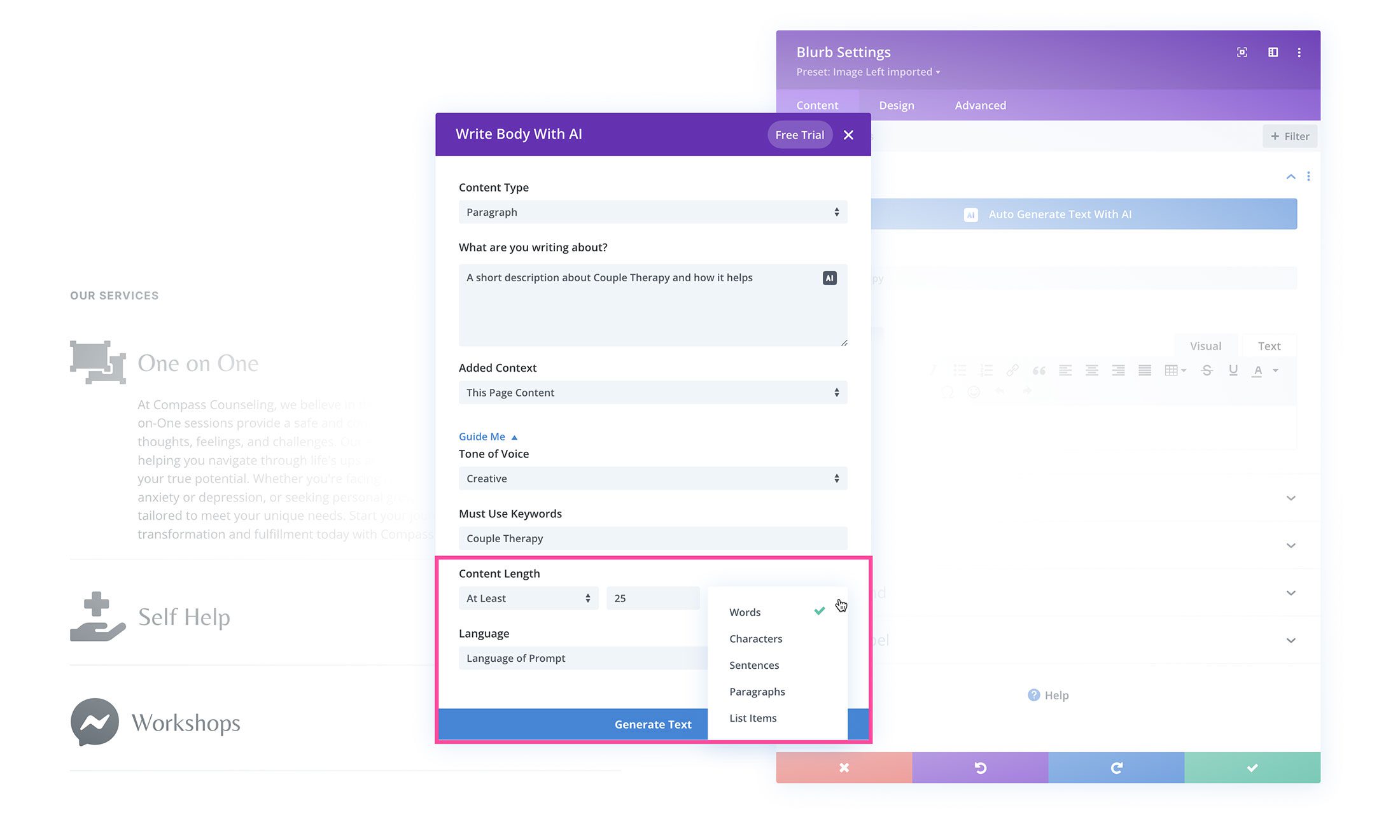Click the link icon in the text toolbar

click(x=1012, y=370)
